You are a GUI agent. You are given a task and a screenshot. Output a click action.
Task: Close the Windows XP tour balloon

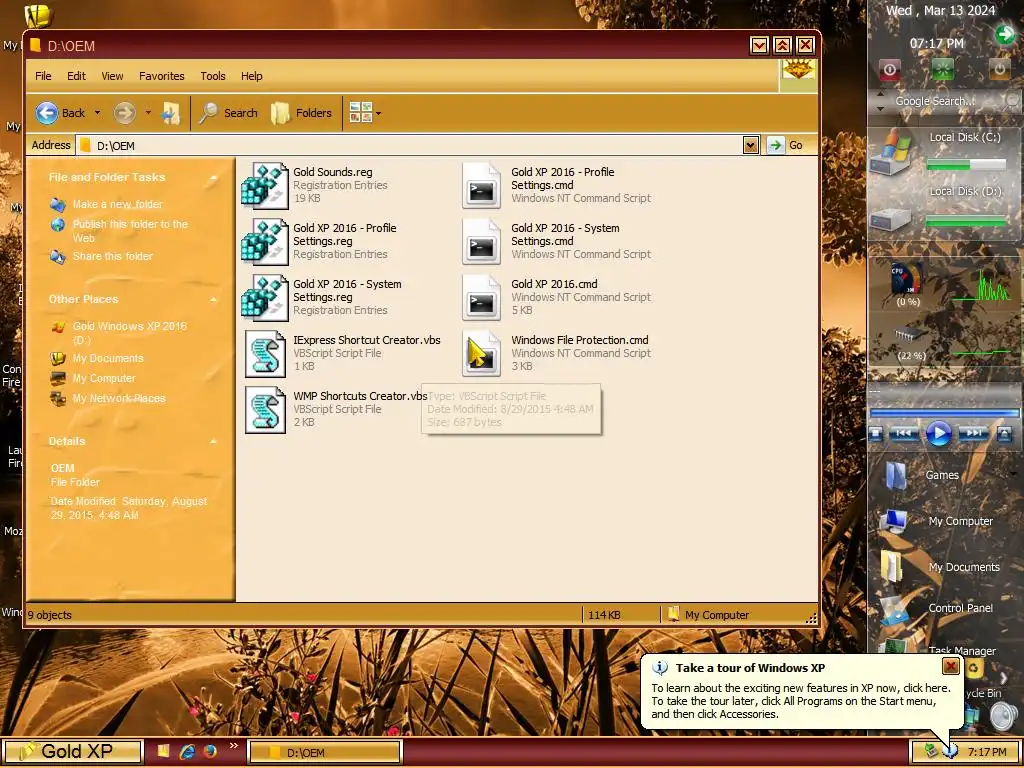tap(951, 666)
